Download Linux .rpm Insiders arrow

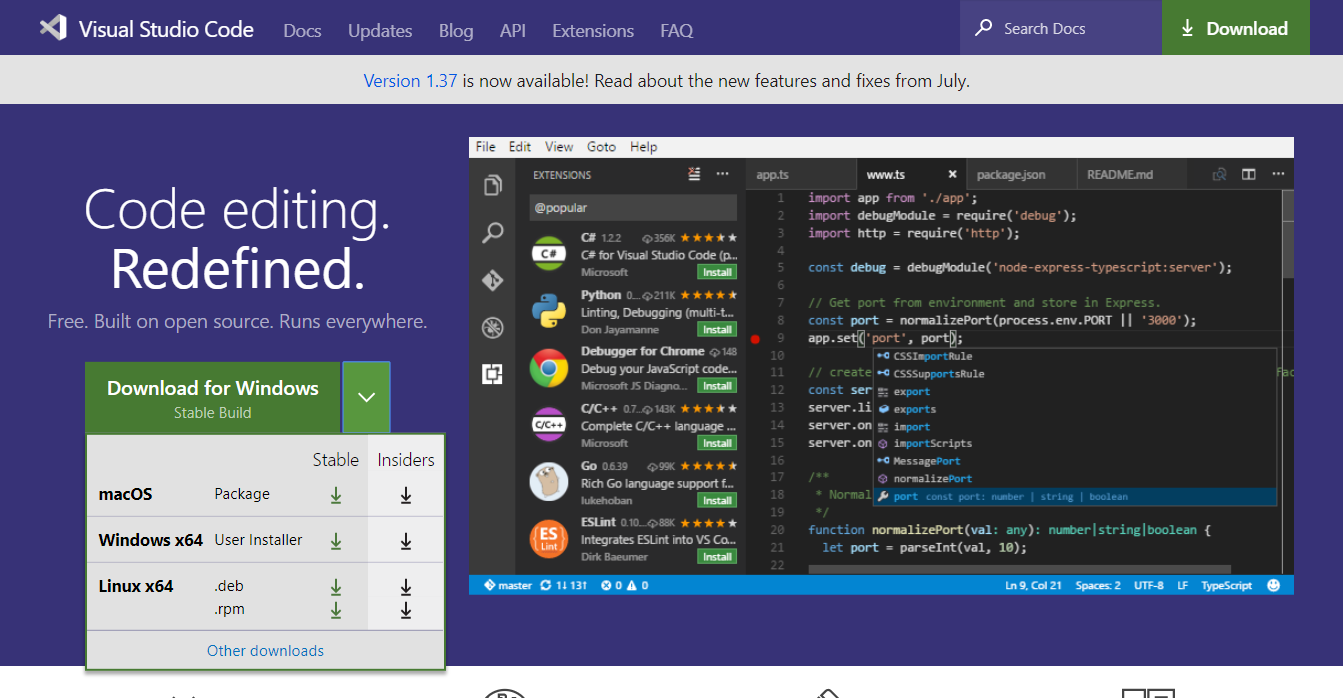tap(406, 609)
